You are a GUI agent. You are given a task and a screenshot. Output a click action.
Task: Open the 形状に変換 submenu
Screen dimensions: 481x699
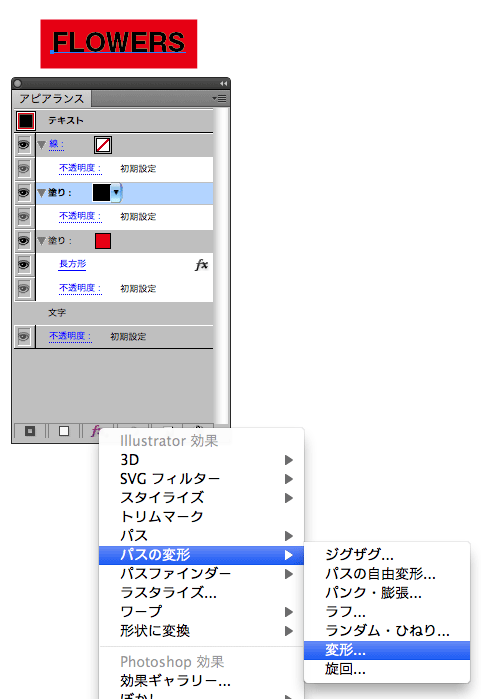(x=201, y=631)
